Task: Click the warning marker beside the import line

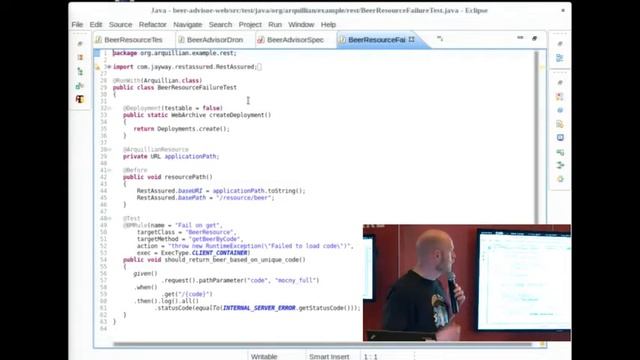Action: tap(98, 67)
